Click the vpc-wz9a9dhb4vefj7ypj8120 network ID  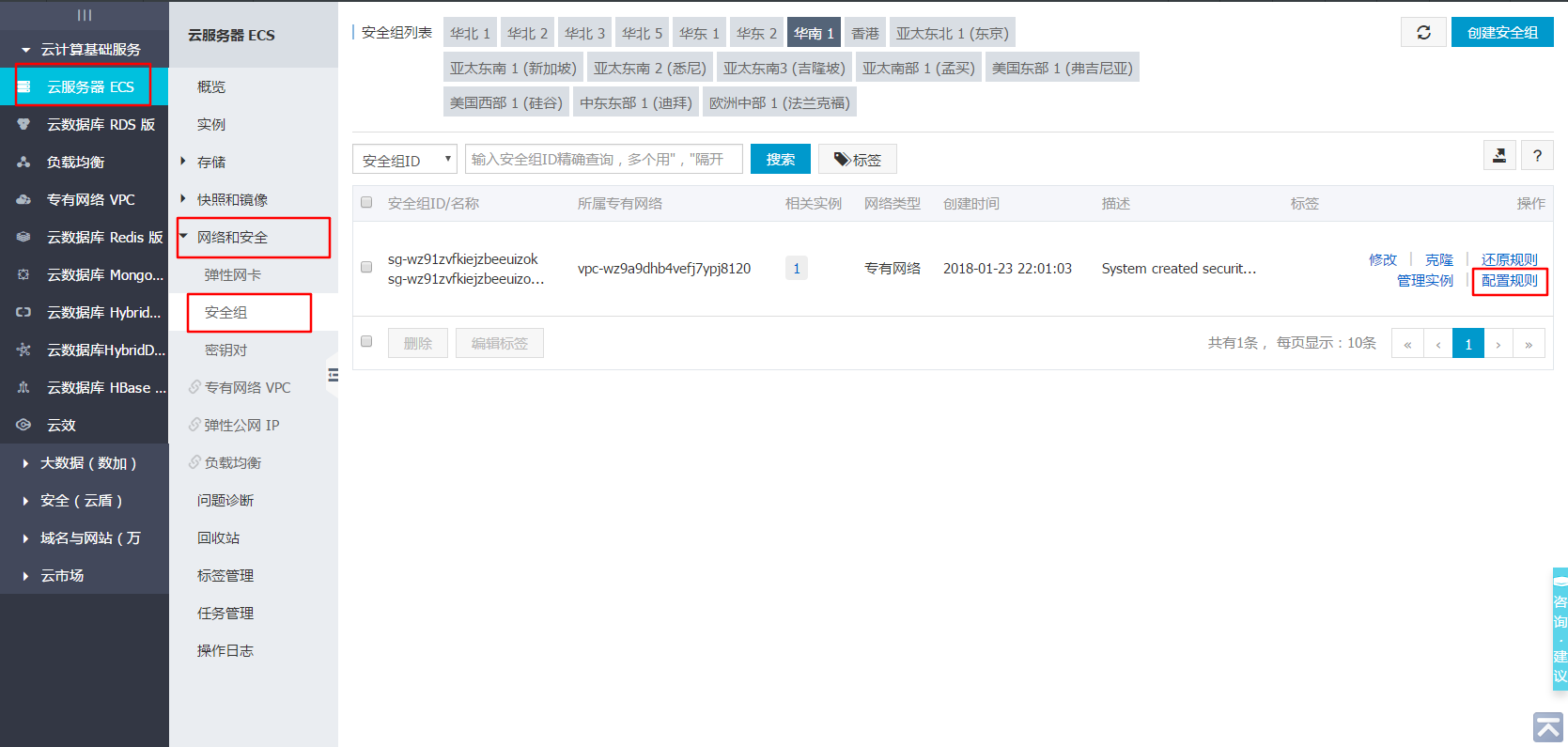click(664, 269)
